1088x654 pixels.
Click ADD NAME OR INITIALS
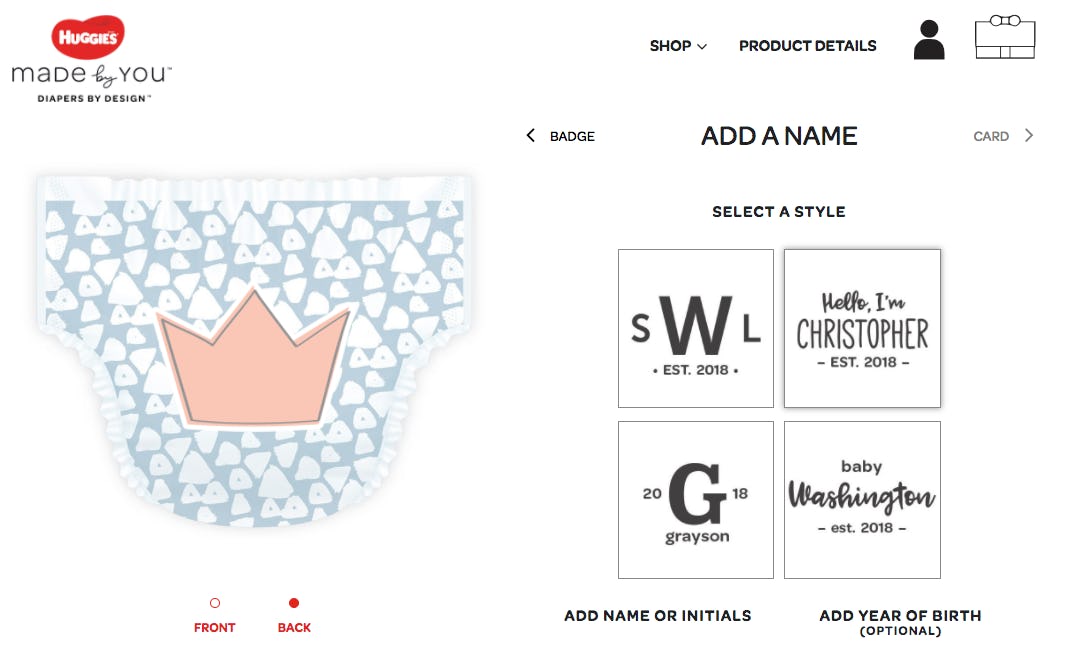[656, 616]
